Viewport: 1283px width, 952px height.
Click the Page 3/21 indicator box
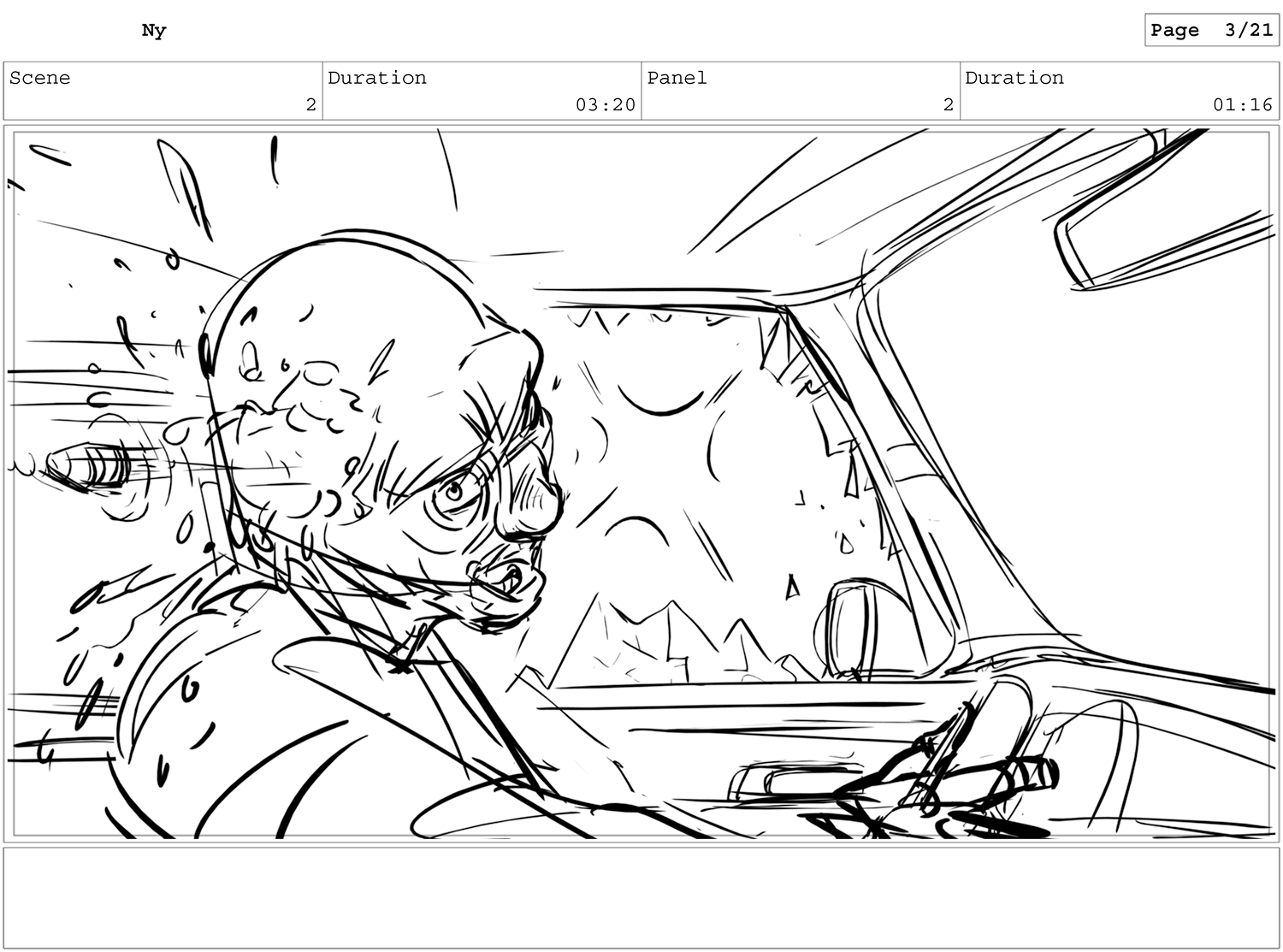coord(1211,30)
